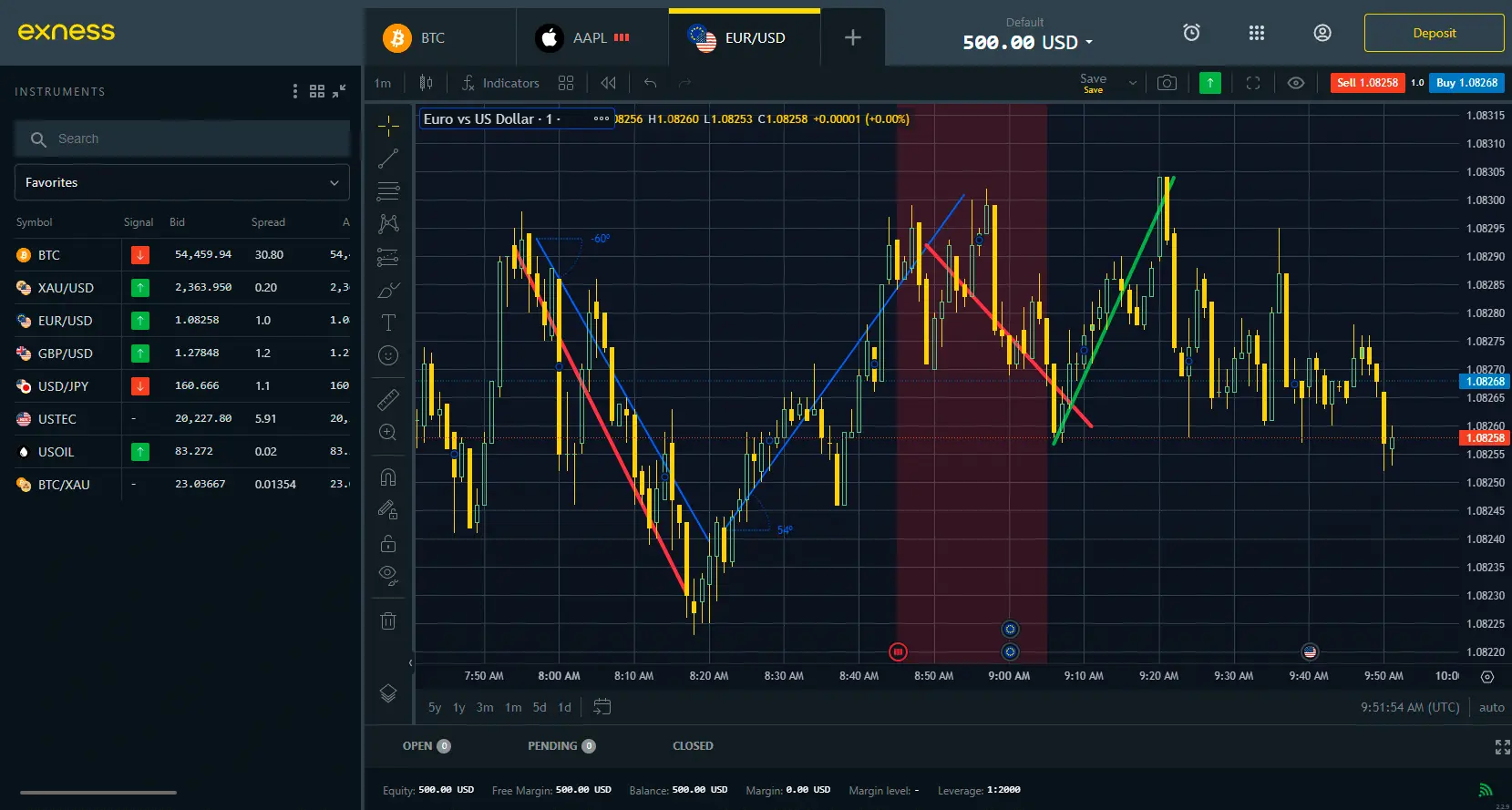Open the chart candle style icon
The width and height of the screenshot is (1512, 810).
coord(426,83)
